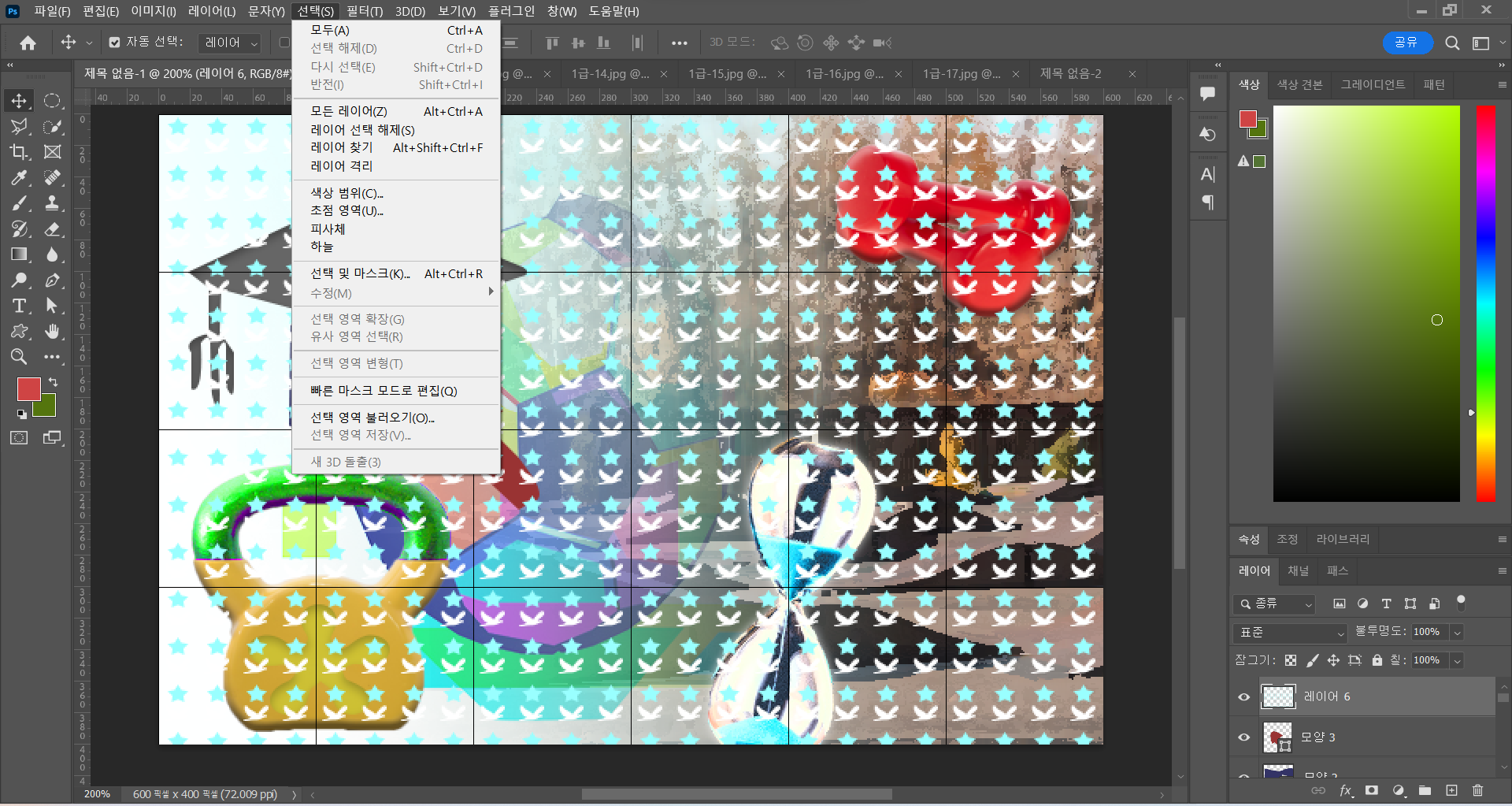Select the Zoom tool in the toolbar

click(19, 357)
